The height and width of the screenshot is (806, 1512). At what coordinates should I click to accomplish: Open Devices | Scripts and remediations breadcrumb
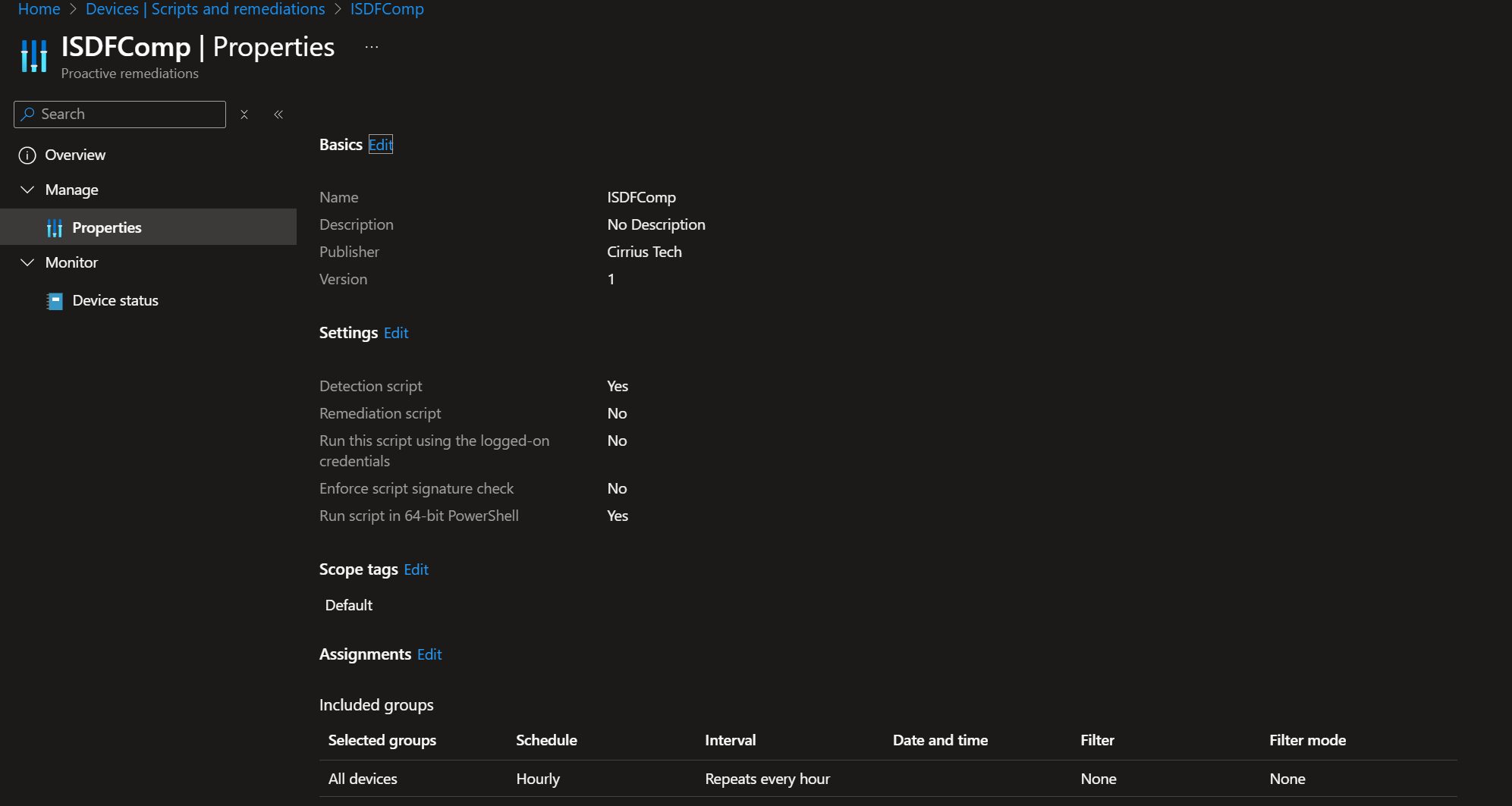click(205, 9)
